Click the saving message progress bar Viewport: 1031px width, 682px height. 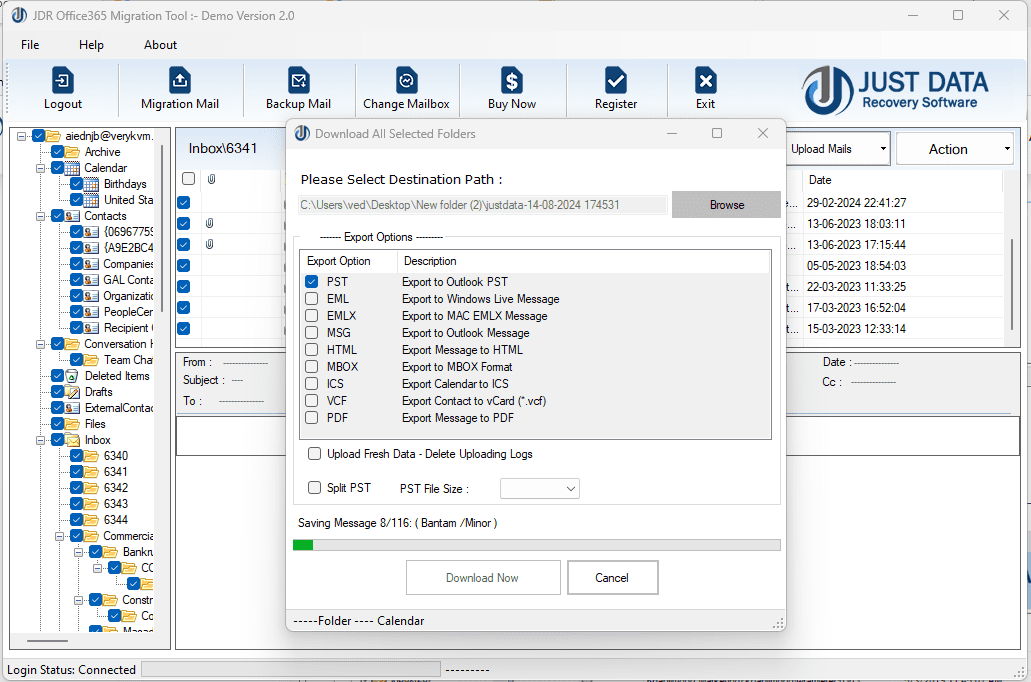(x=537, y=544)
